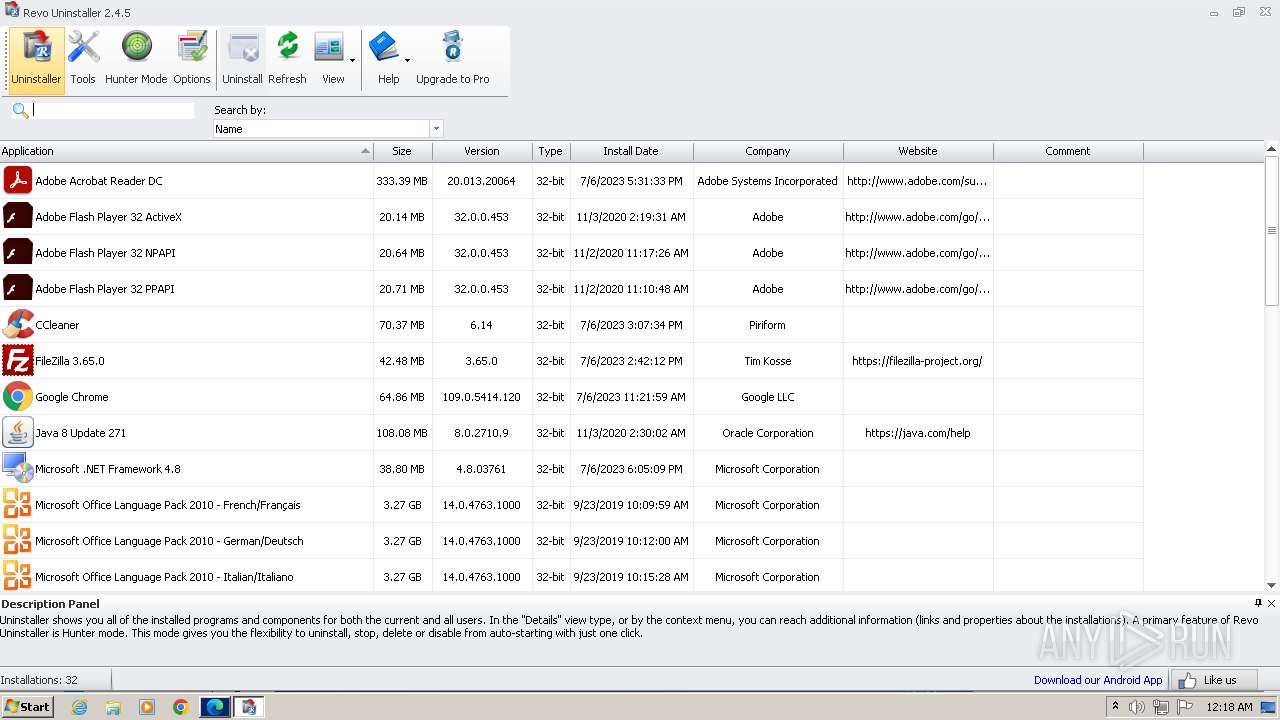Select the Java 8 Update 271 icon
The height and width of the screenshot is (720, 1280).
[18, 433]
